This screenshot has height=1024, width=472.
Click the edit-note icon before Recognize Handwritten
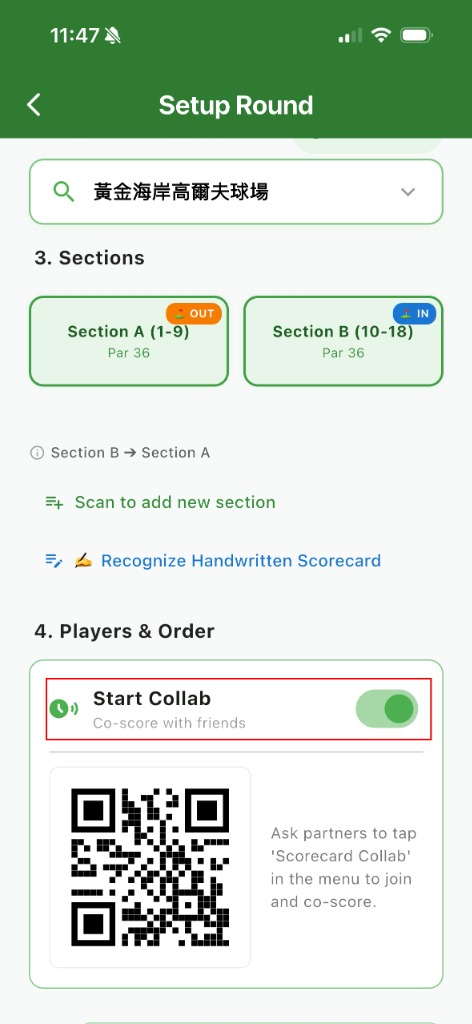click(54, 560)
